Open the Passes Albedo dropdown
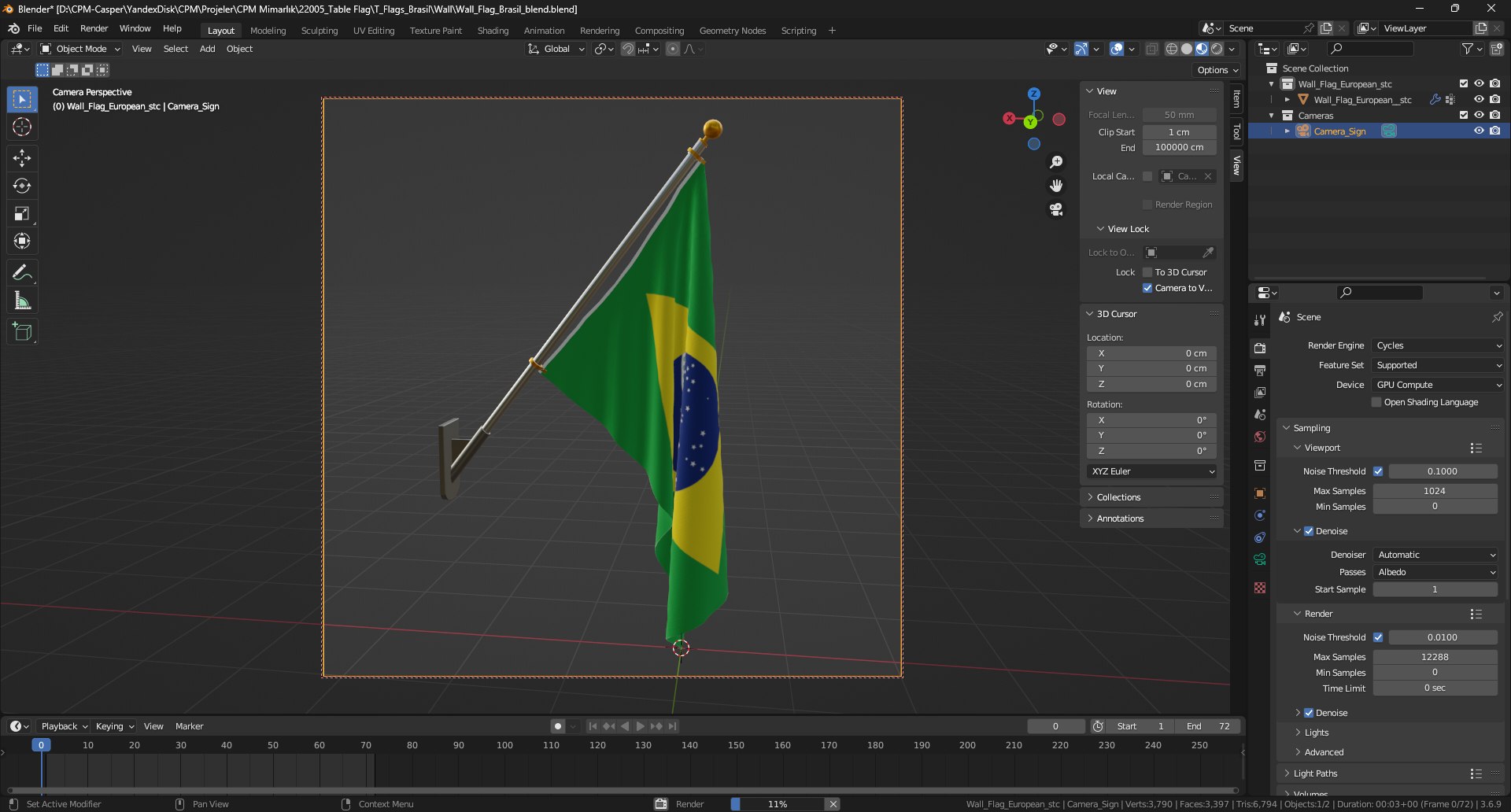The height and width of the screenshot is (812, 1511). tap(1435, 572)
